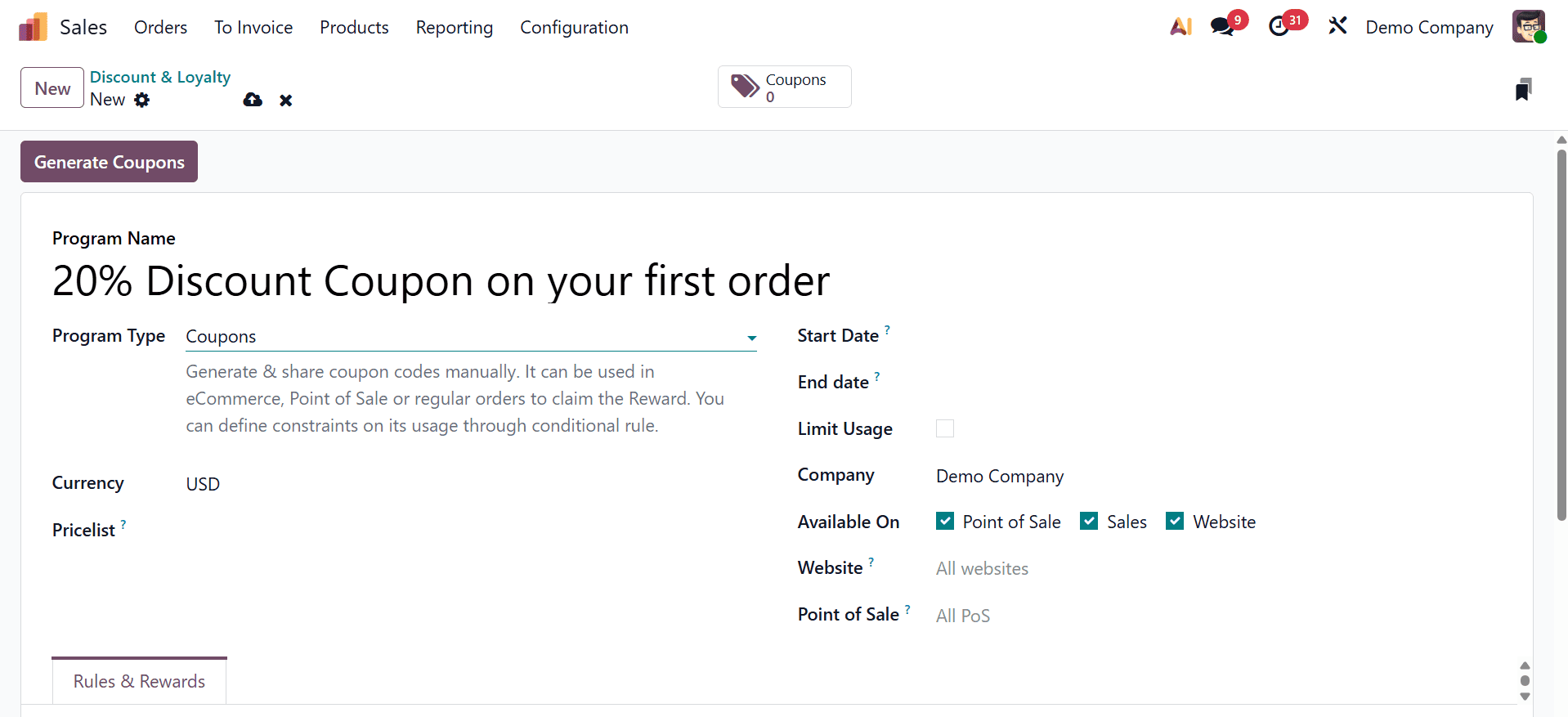Viewport: 1568px width, 717px height.
Task: Open the Products menu
Action: pyautogui.click(x=354, y=27)
